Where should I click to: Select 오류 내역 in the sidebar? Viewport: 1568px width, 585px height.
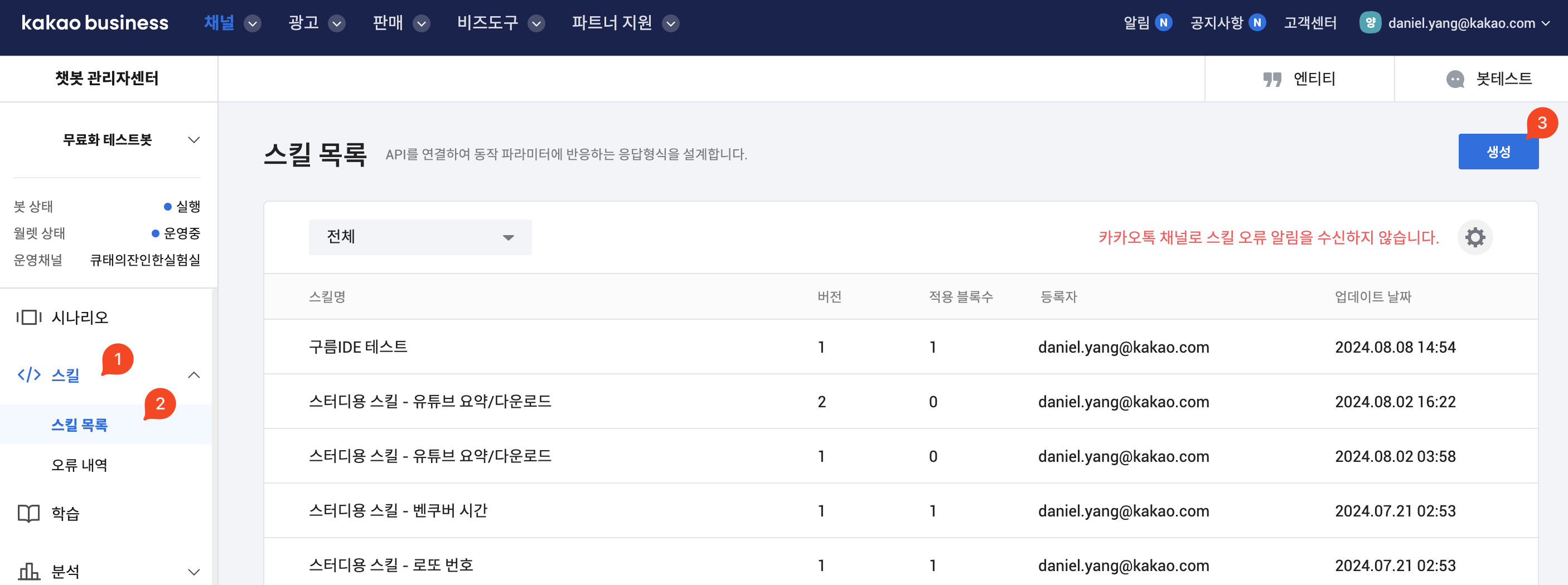79,465
